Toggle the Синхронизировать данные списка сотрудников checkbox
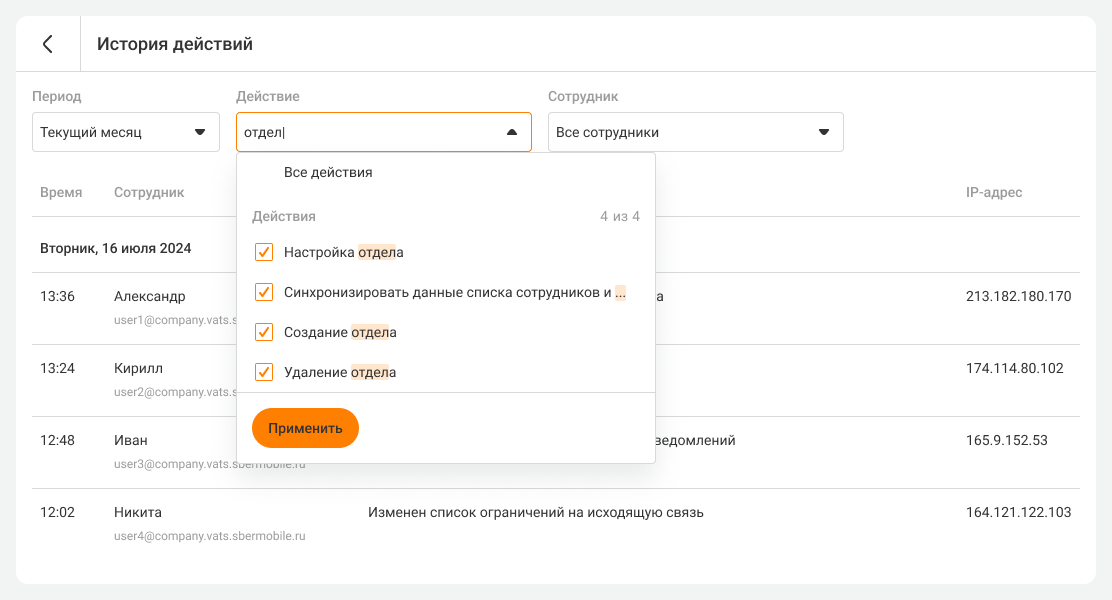Screen dimensions: 1112x600 (x=264, y=292)
